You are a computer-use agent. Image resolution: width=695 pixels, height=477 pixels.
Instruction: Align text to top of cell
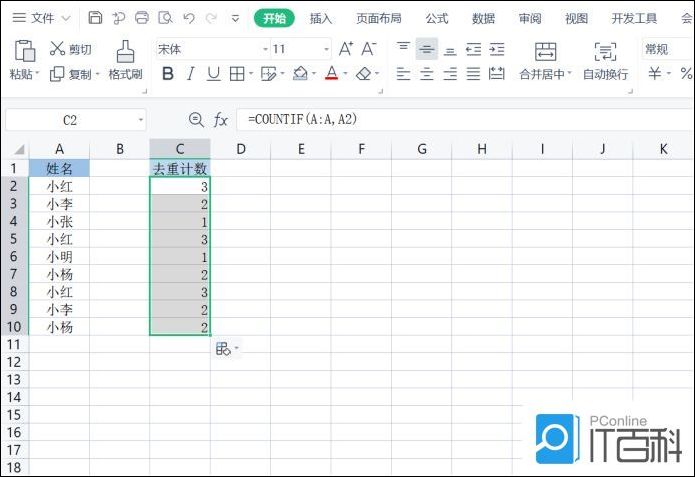coord(403,49)
